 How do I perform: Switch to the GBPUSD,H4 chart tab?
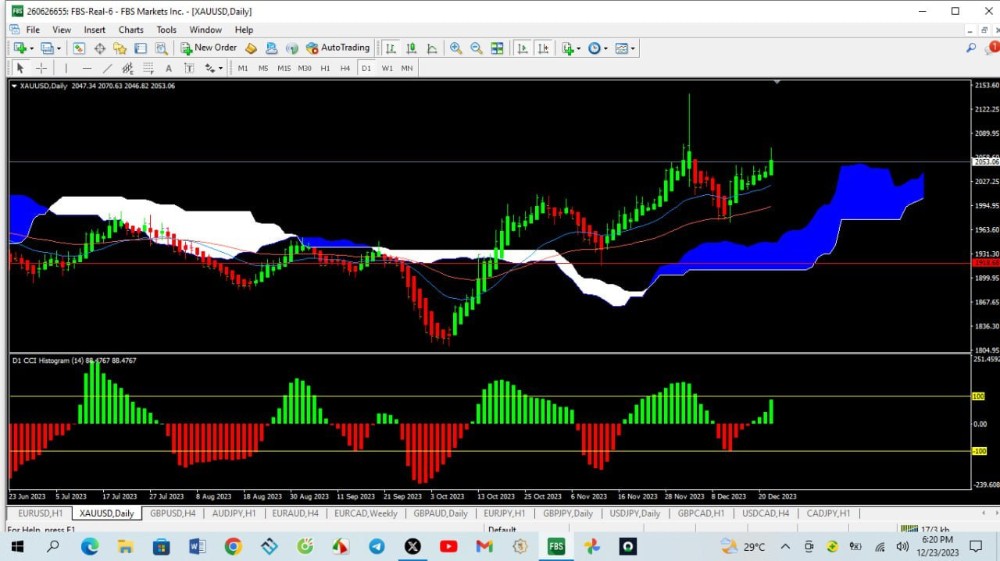click(172, 513)
